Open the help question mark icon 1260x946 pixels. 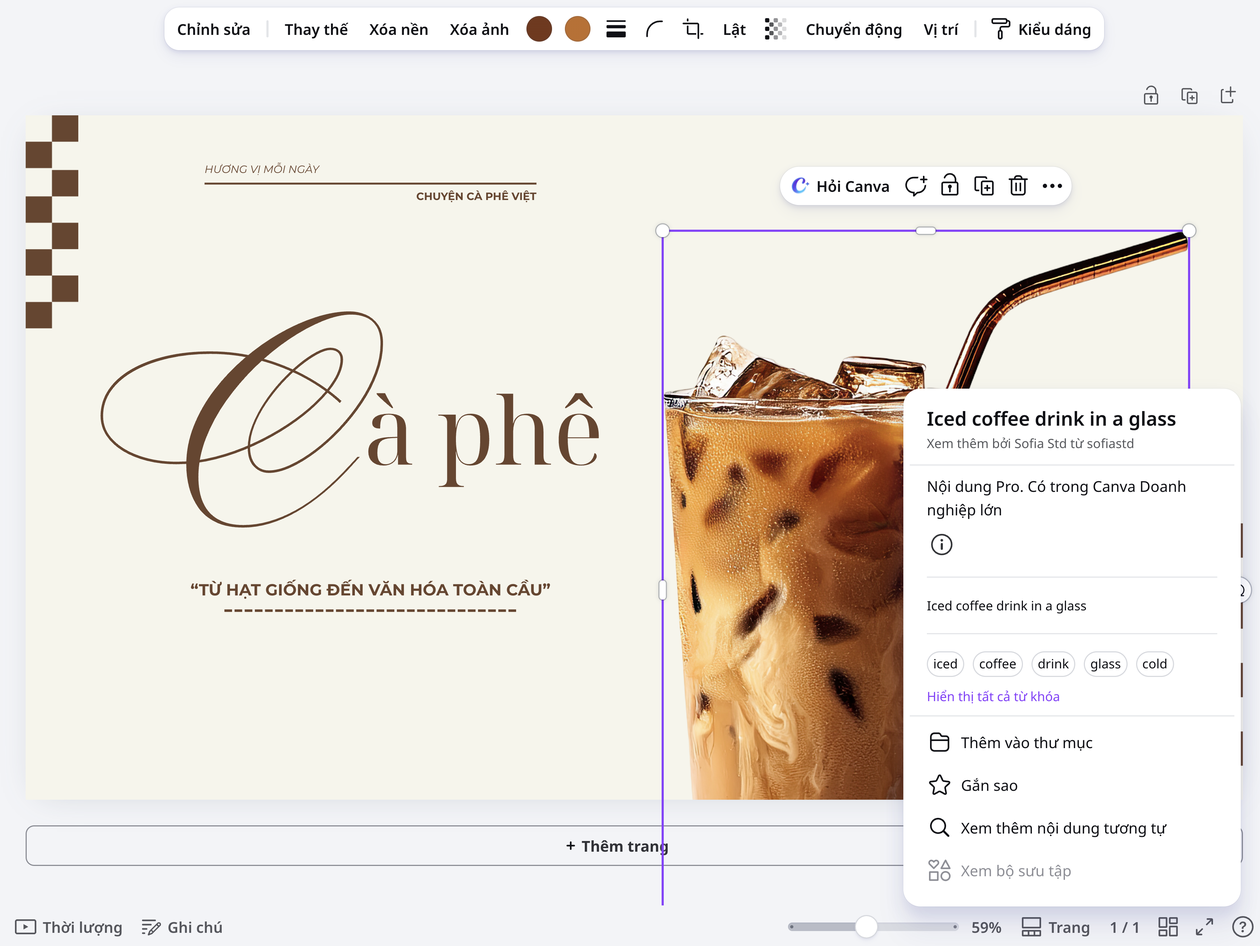coord(1241,927)
